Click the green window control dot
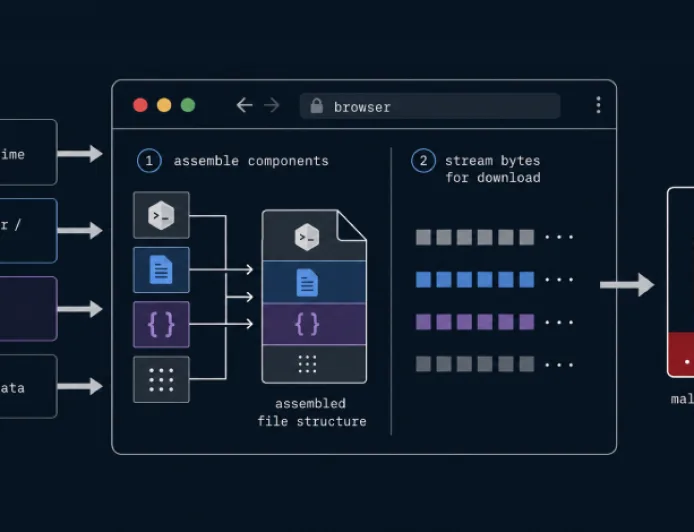Image resolution: width=694 pixels, height=532 pixels. pos(188,105)
